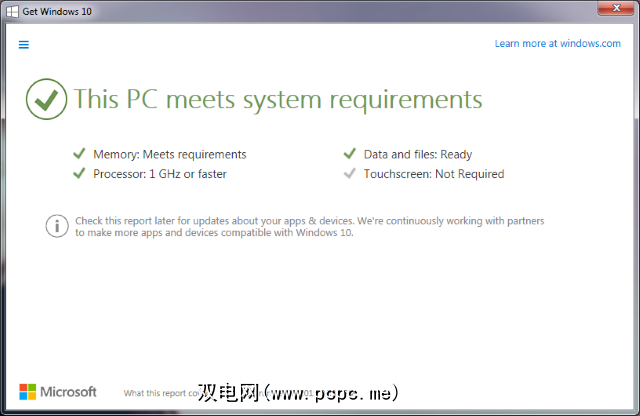The image size is (640, 416).
Task: Click the gray check beside Touchscreen
Action: [x=349, y=174]
